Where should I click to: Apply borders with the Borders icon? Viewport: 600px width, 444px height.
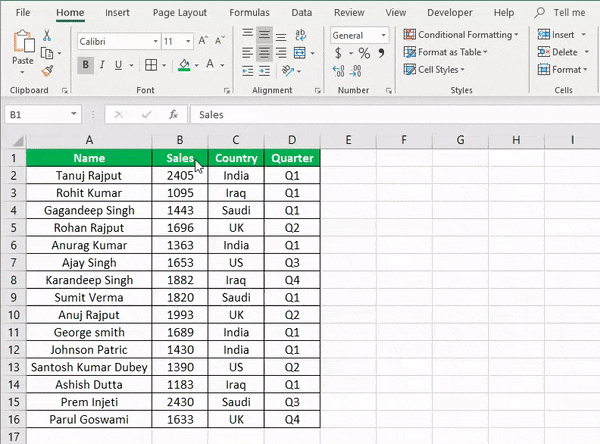(x=151, y=65)
